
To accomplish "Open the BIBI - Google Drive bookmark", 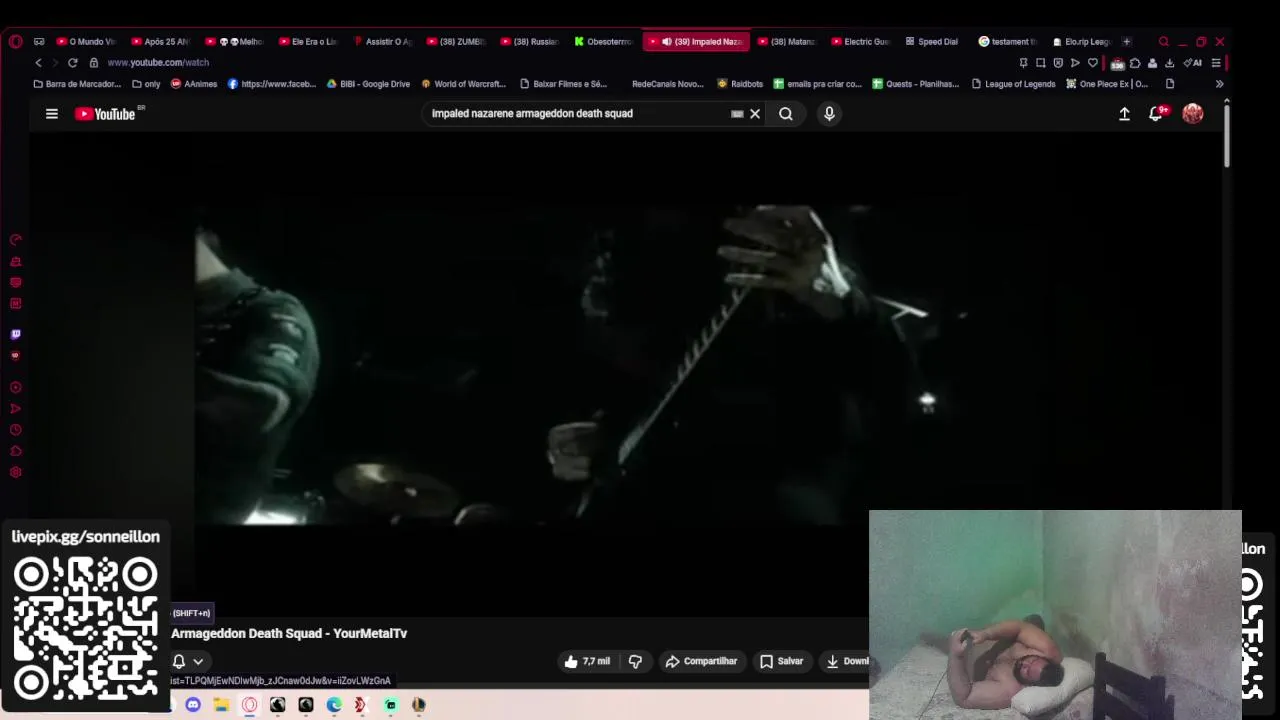I will pyautogui.click(x=368, y=84).
